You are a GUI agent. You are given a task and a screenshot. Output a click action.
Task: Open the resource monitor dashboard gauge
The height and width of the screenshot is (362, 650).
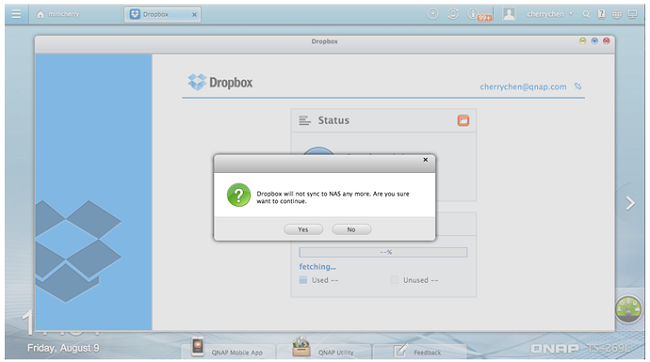tap(628, 309)
